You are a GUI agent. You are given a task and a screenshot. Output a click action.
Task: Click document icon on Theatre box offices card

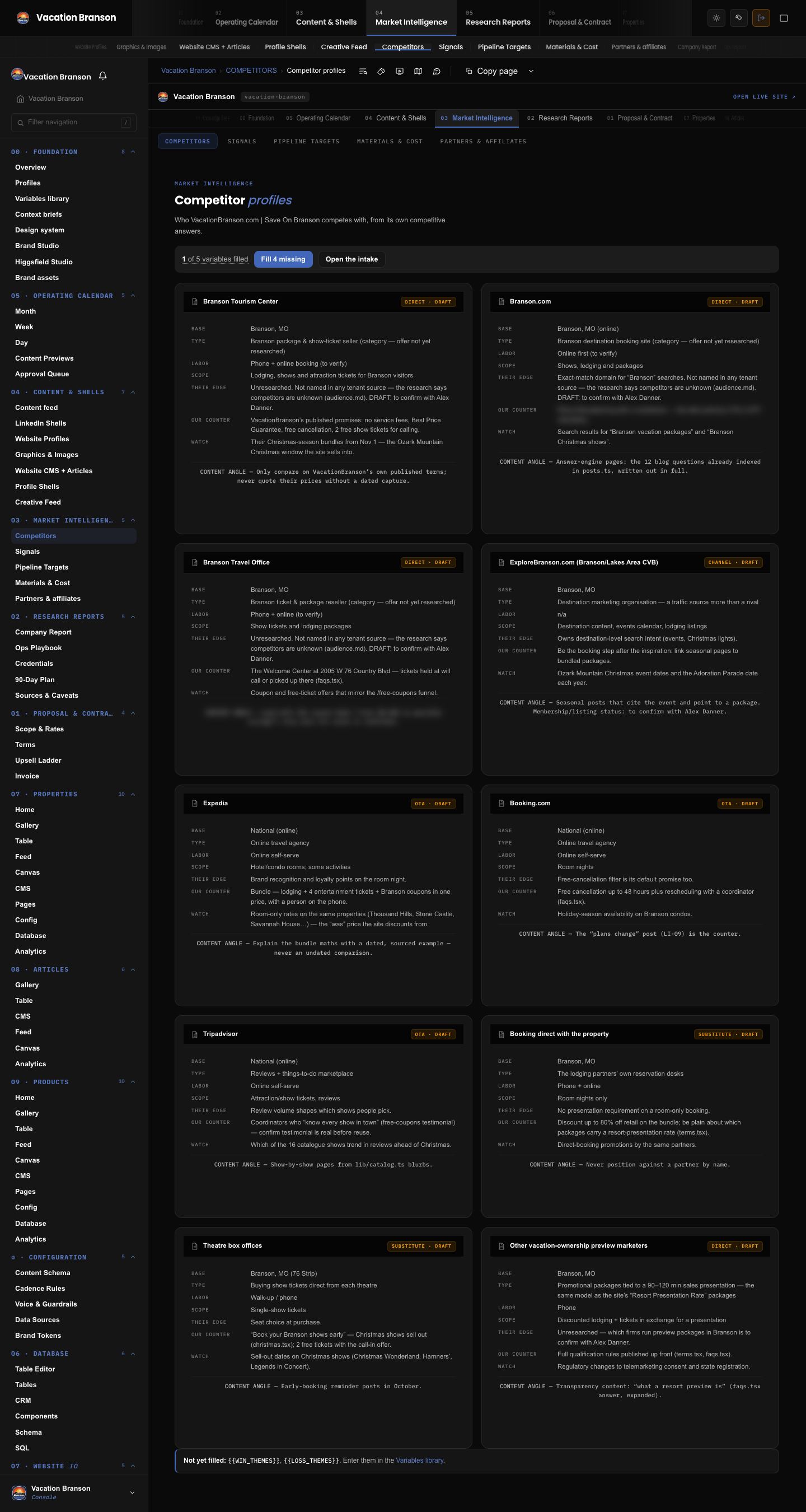click(x=195, y=1246)
